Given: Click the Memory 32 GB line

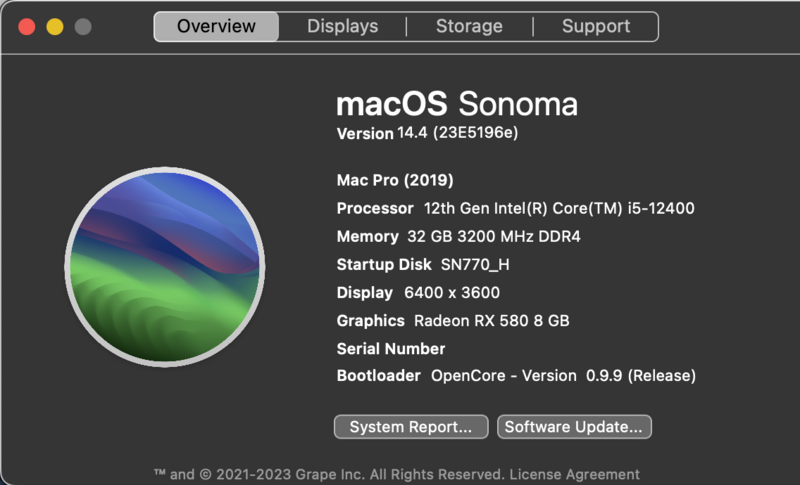Looking at the screenshot, I should pyautogui.click(x=458, y=236).
